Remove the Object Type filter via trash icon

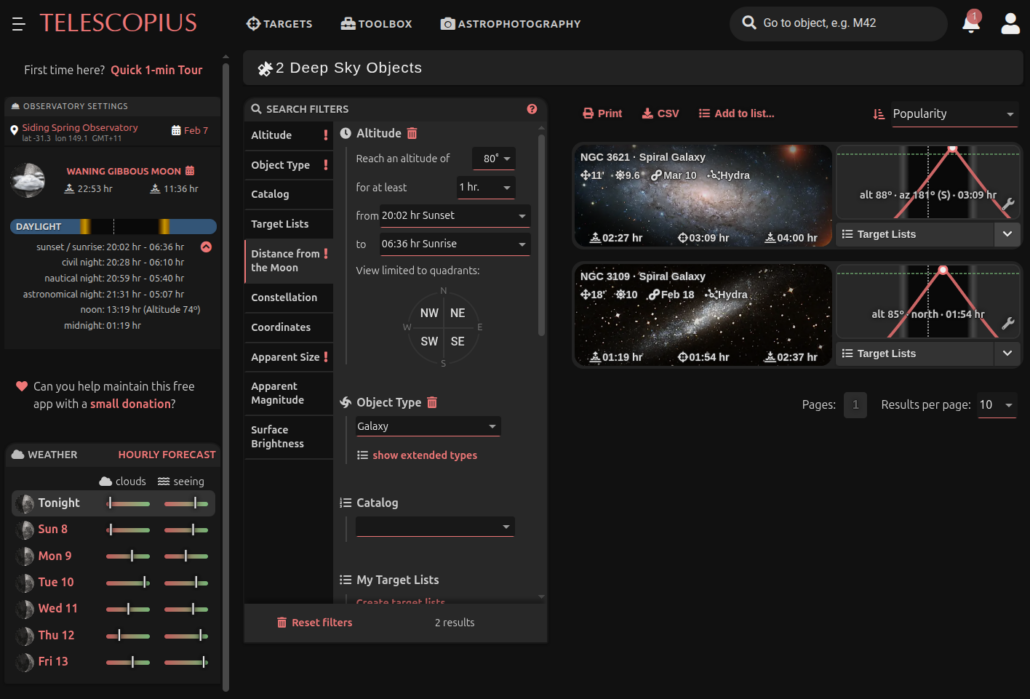(432, 402)
